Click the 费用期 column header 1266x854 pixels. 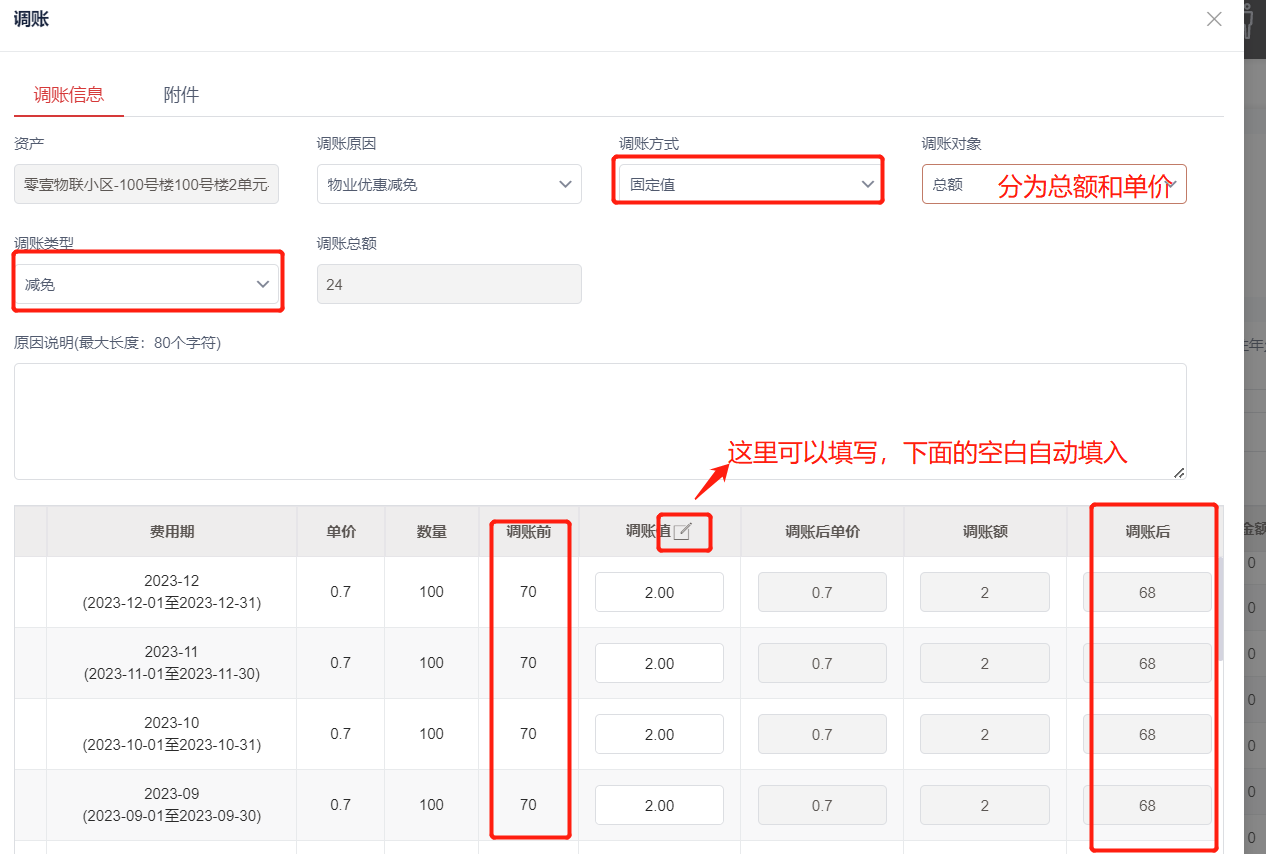tap(172, 532)
